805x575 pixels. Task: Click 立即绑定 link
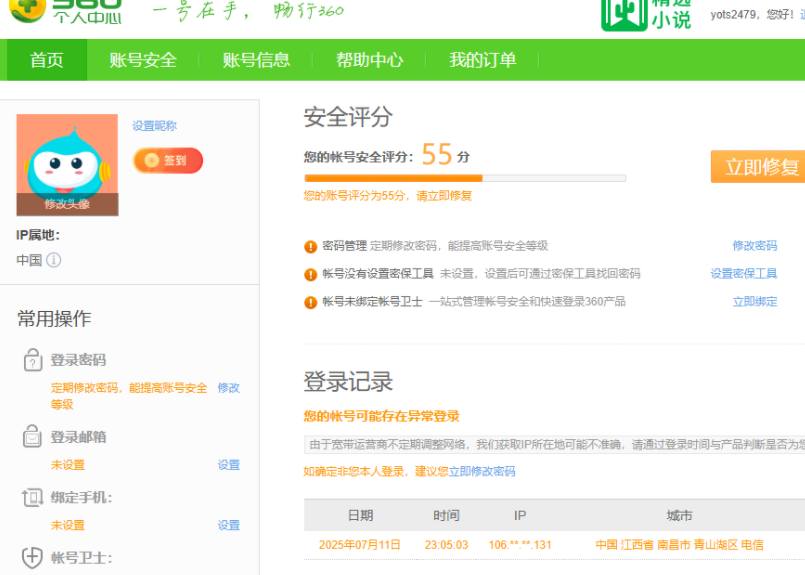[755, 301]
